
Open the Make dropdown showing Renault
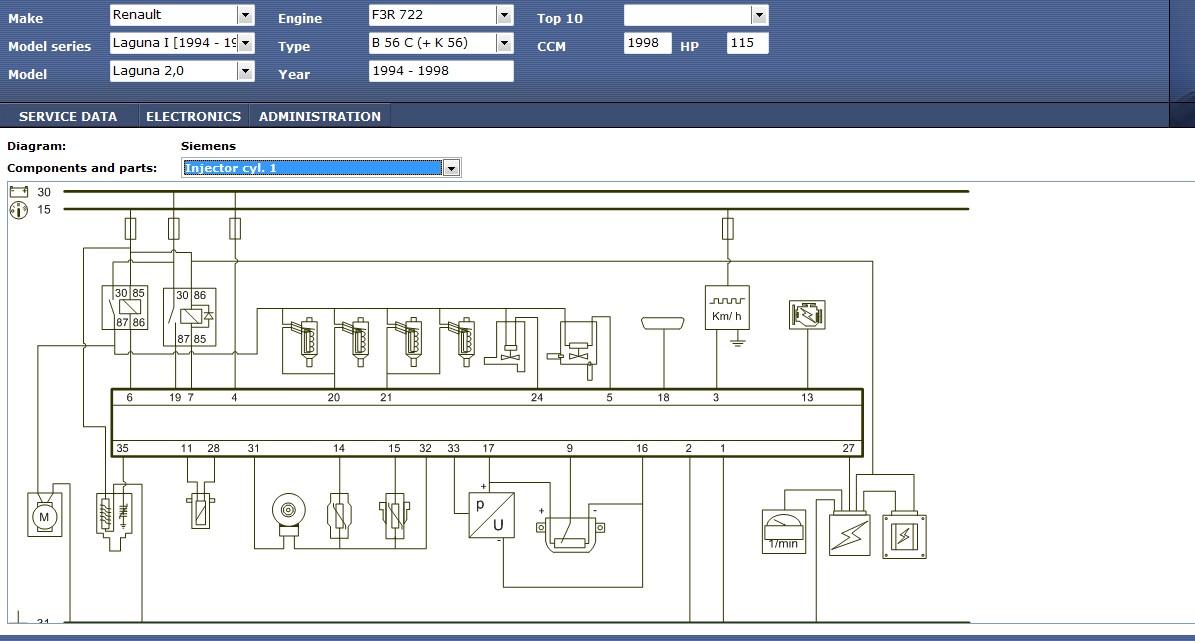tap(245, 15)
